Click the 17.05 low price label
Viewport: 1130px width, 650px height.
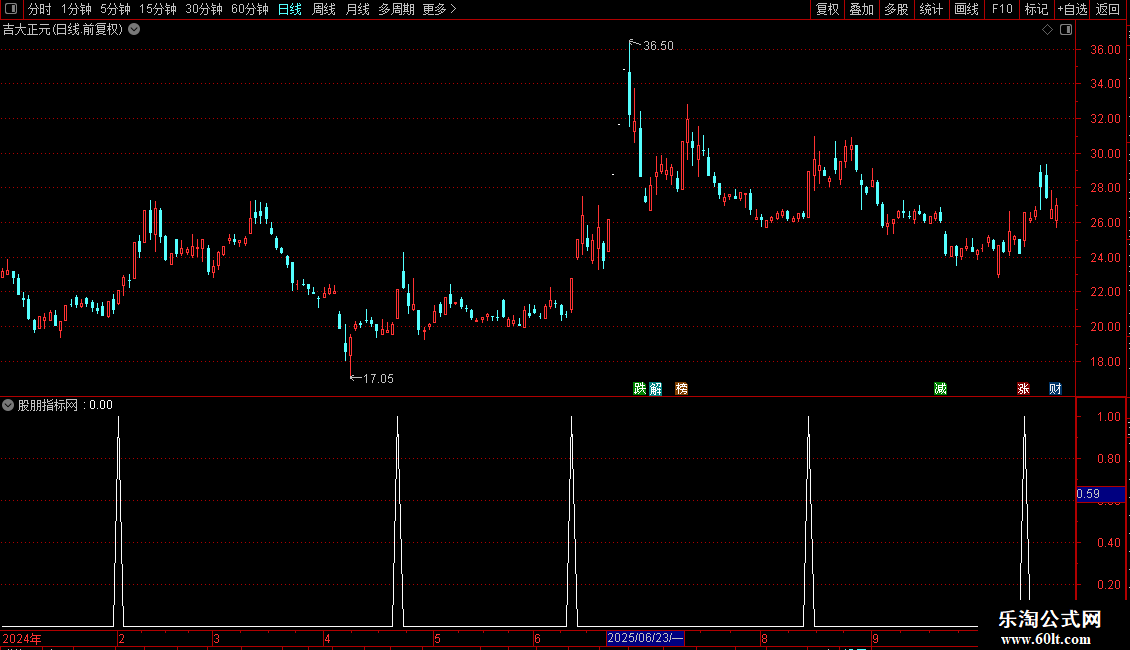click(378, 378)
